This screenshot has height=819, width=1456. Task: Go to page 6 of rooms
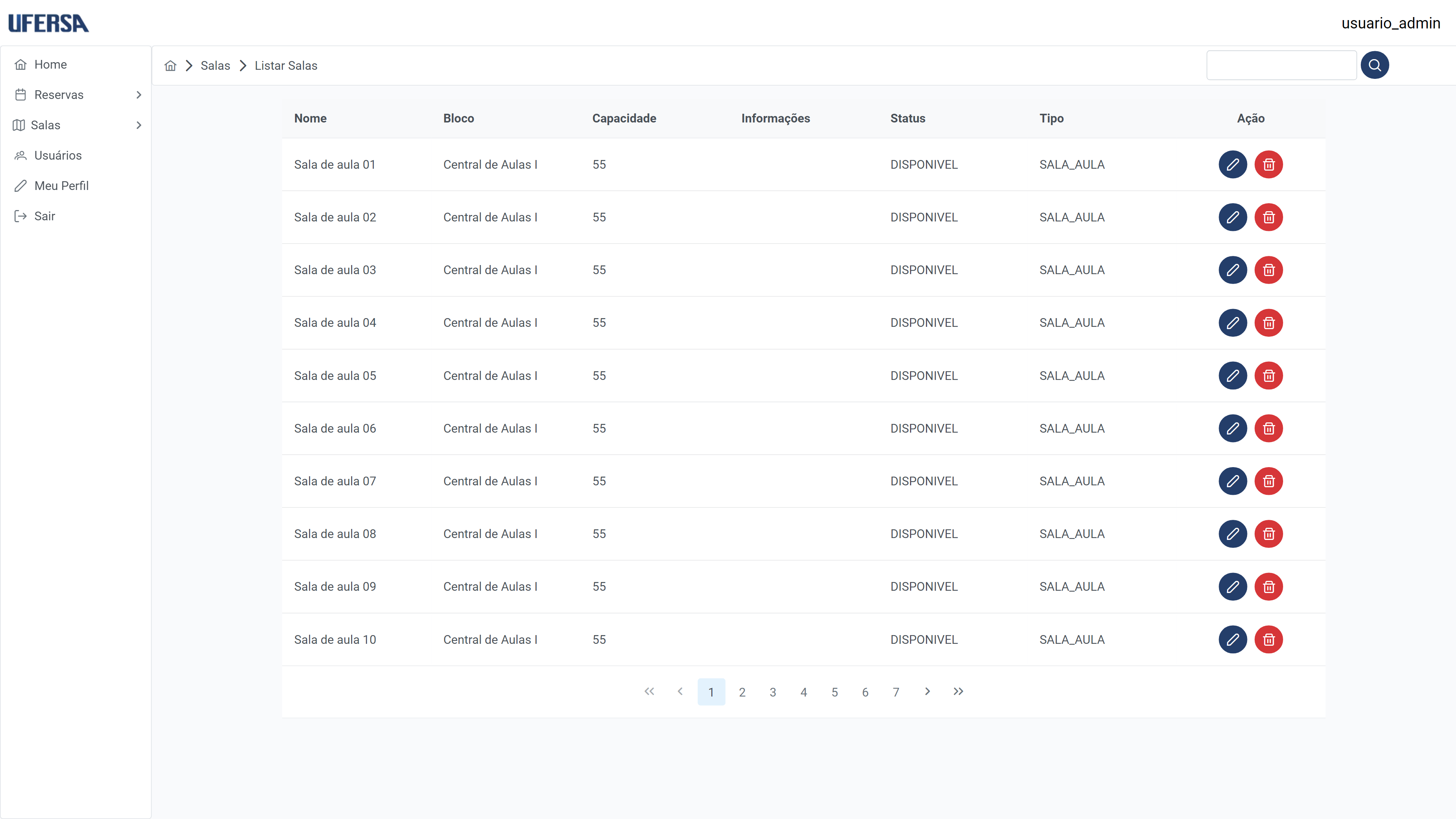point(865,692)
